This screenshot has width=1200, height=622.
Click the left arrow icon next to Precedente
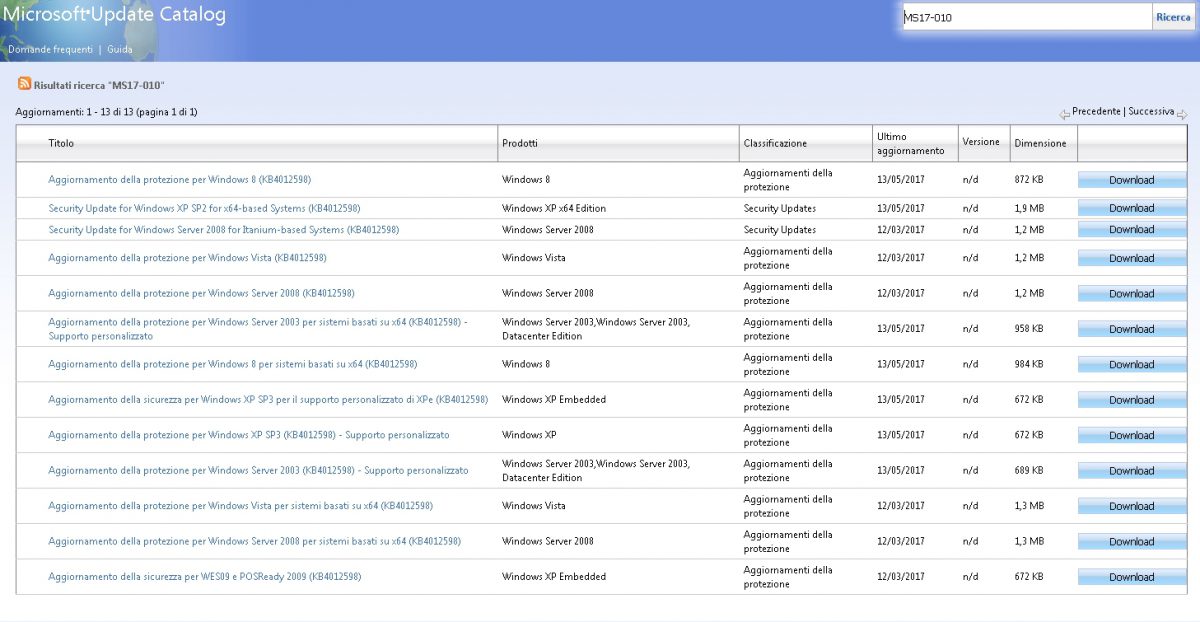point(1064,114)
